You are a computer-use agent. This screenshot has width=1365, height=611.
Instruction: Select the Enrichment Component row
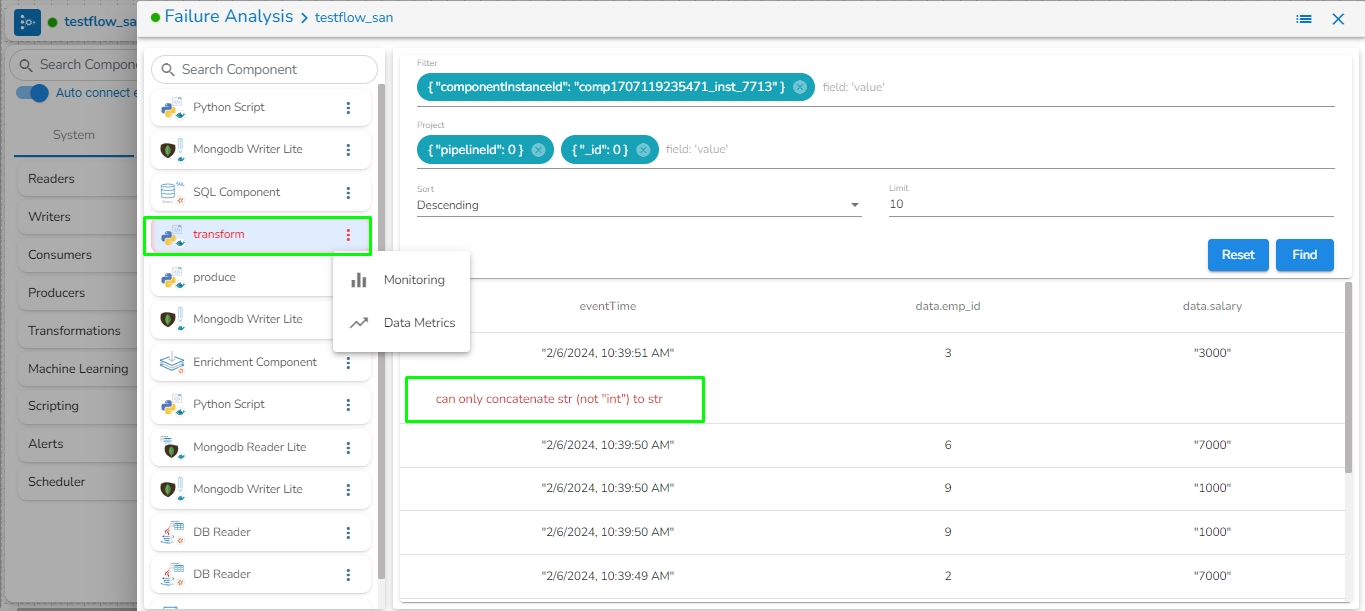click(x=261, y=362)
